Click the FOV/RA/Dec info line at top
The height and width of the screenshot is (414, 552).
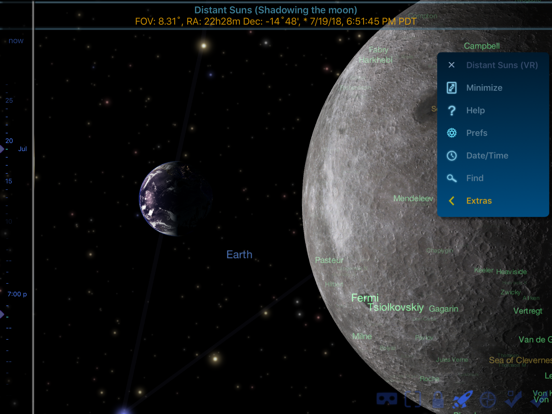click(x=276, y=21)
